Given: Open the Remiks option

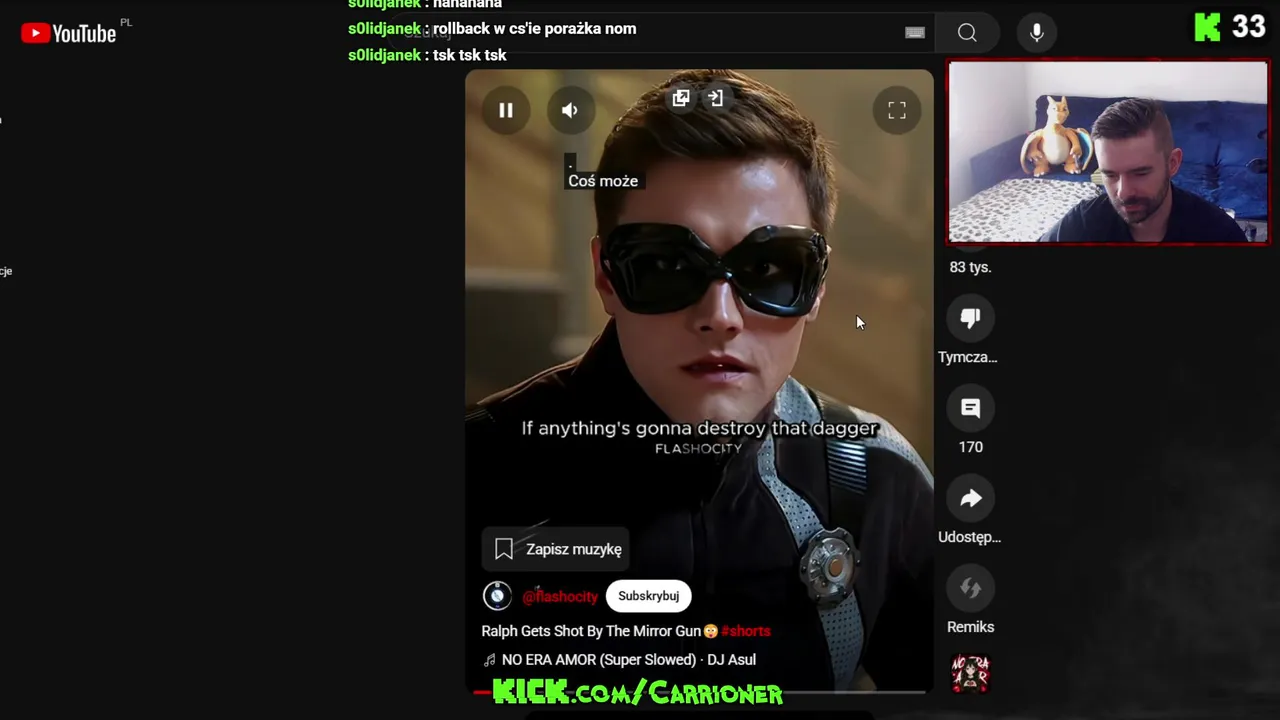Looking at the screenshot, I should 970,588.
